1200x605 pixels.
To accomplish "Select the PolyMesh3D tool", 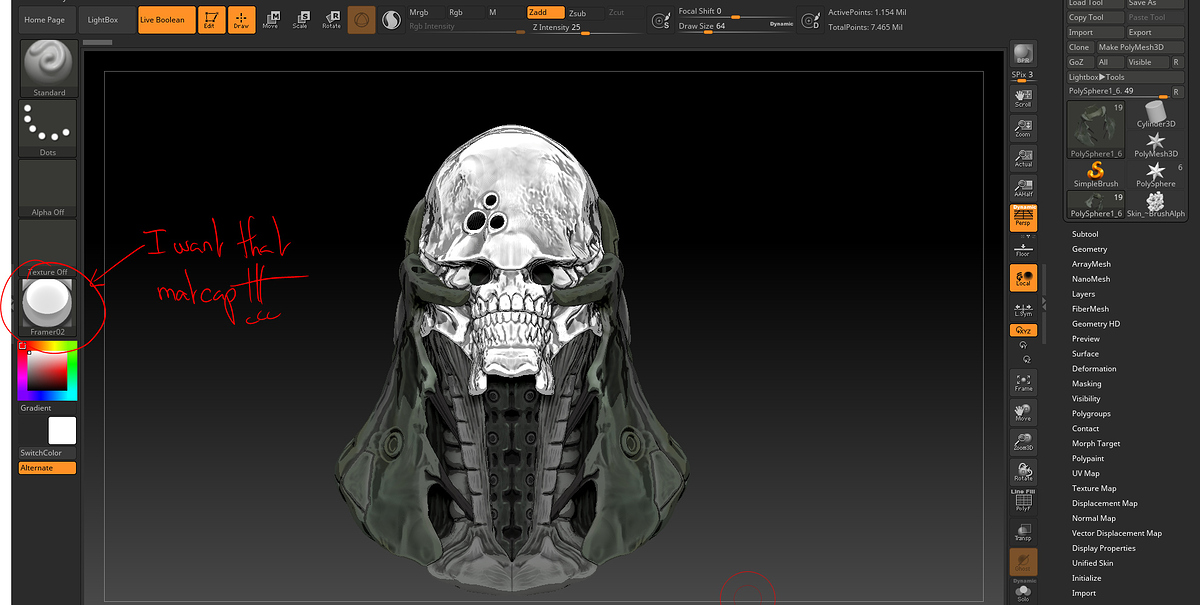I will (x=1157, y=145).
